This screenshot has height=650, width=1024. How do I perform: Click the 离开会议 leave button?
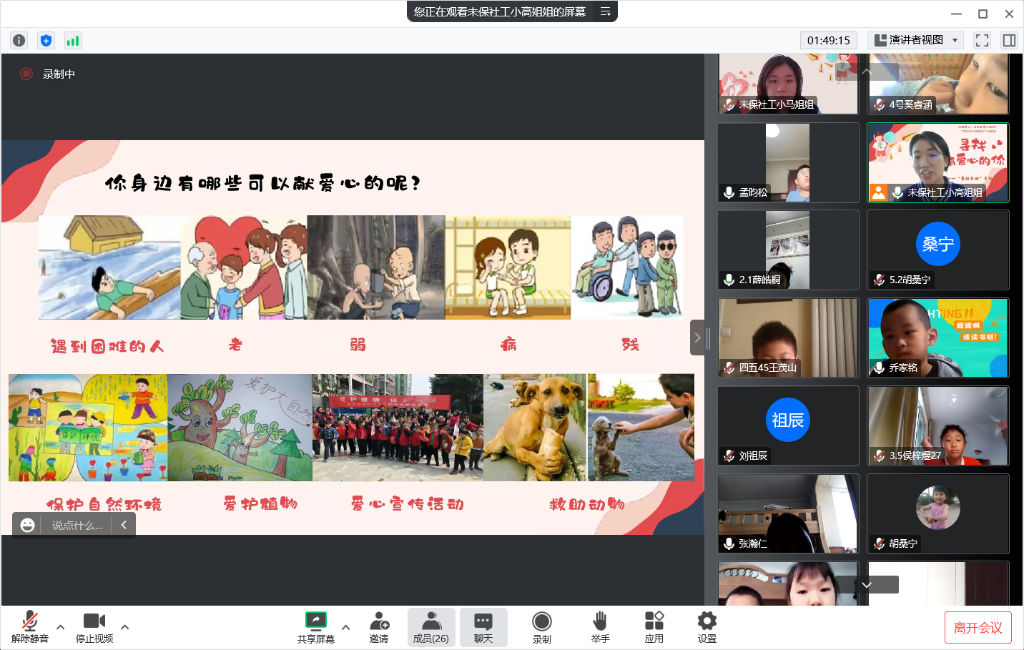pos(978,627)
